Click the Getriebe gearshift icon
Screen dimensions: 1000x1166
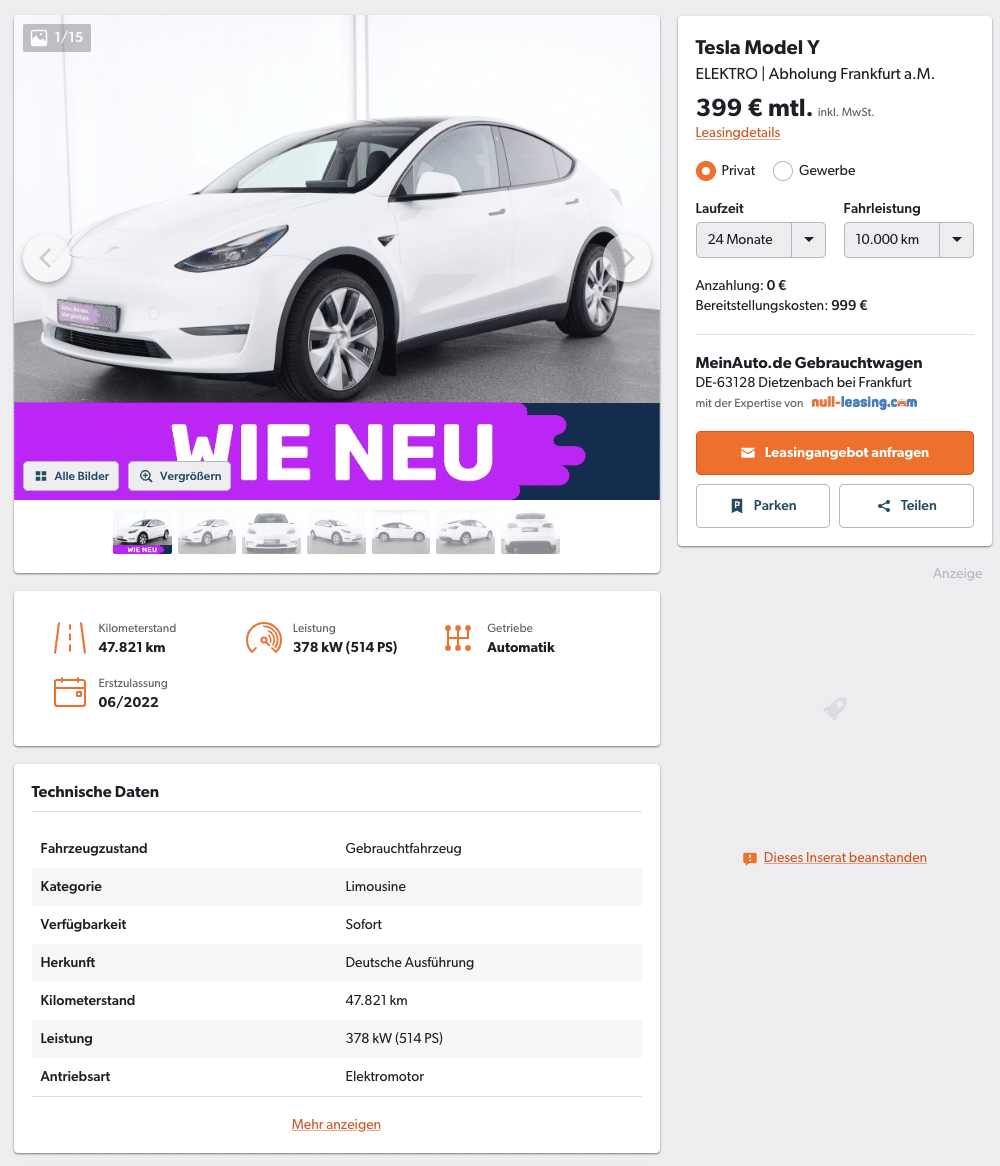pyautogui.click(x=458, y=638)
